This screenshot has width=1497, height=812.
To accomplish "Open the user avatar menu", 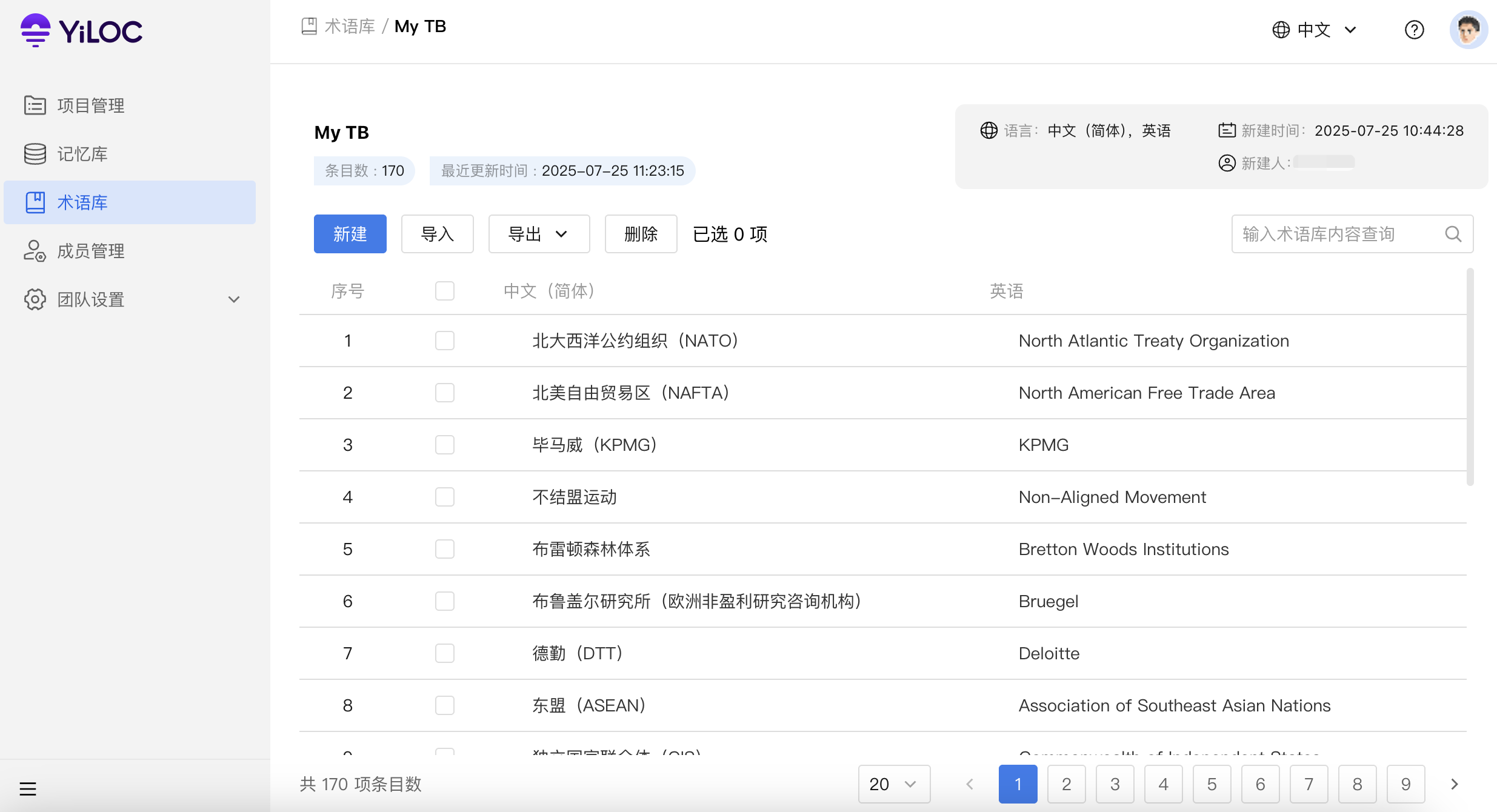I will pyautogui.click(x=1469, y=30).
